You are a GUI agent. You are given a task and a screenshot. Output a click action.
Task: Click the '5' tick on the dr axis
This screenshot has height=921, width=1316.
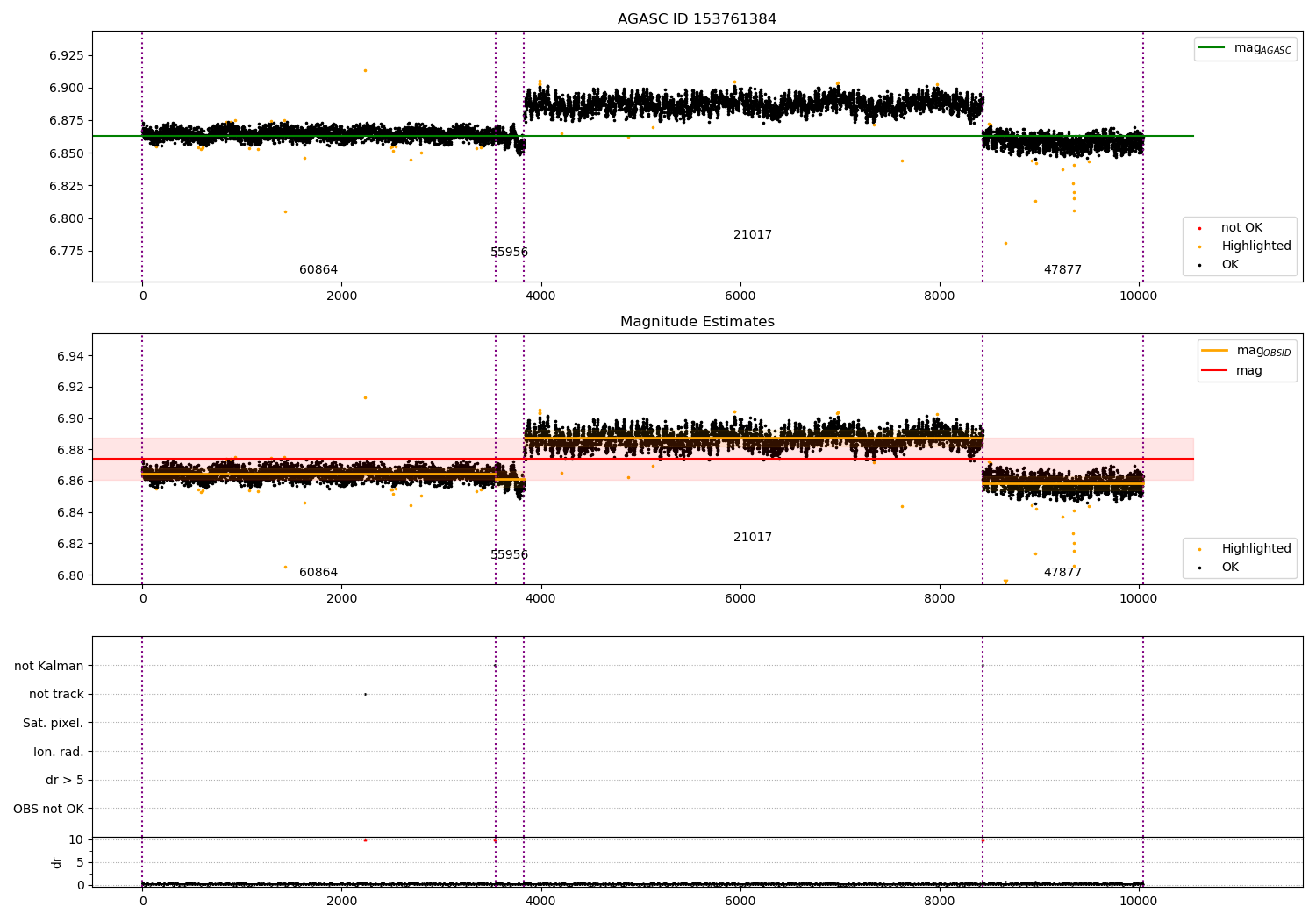(80, 862)
